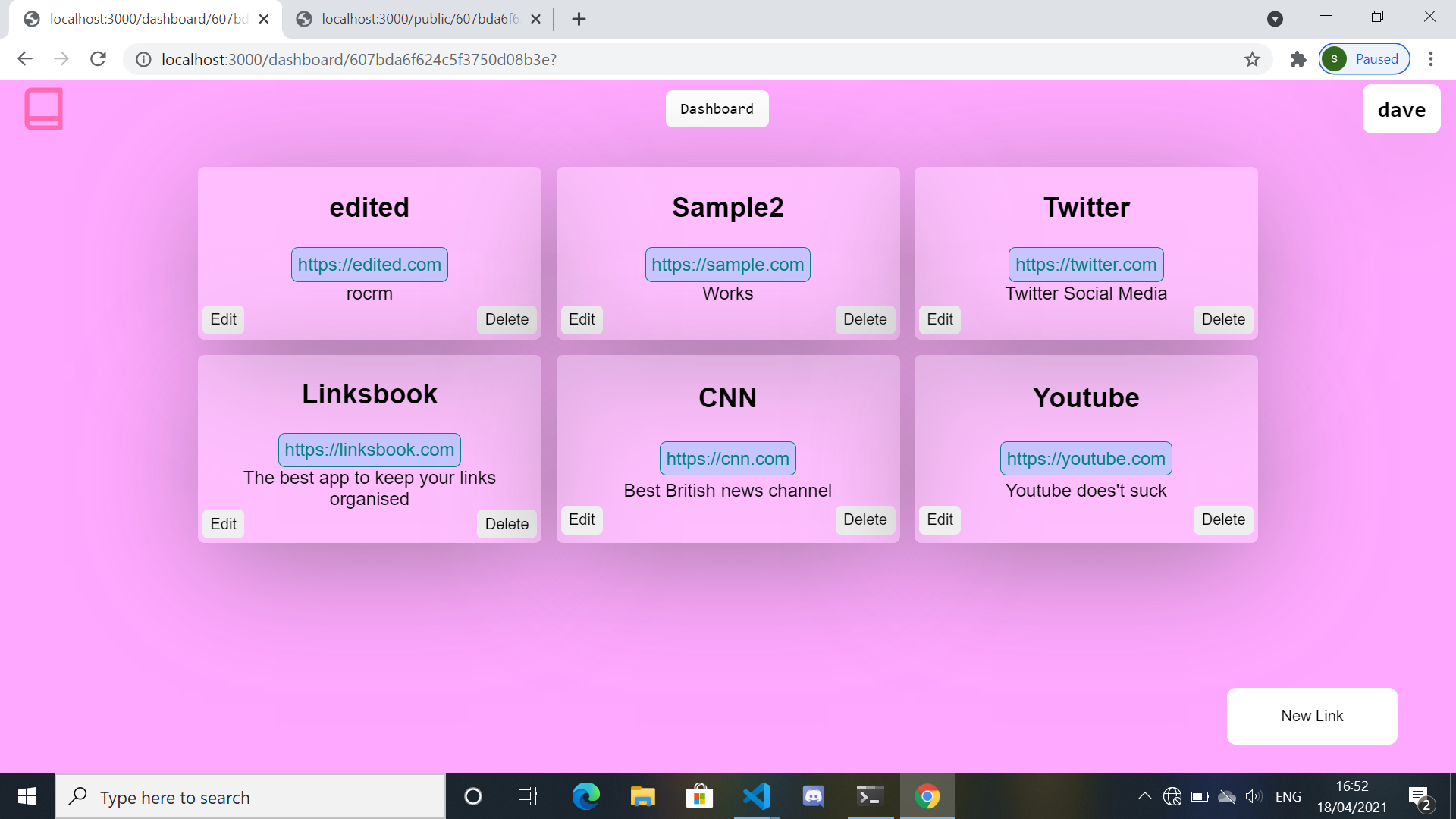Click the Dashboard button

pos(717,109)
